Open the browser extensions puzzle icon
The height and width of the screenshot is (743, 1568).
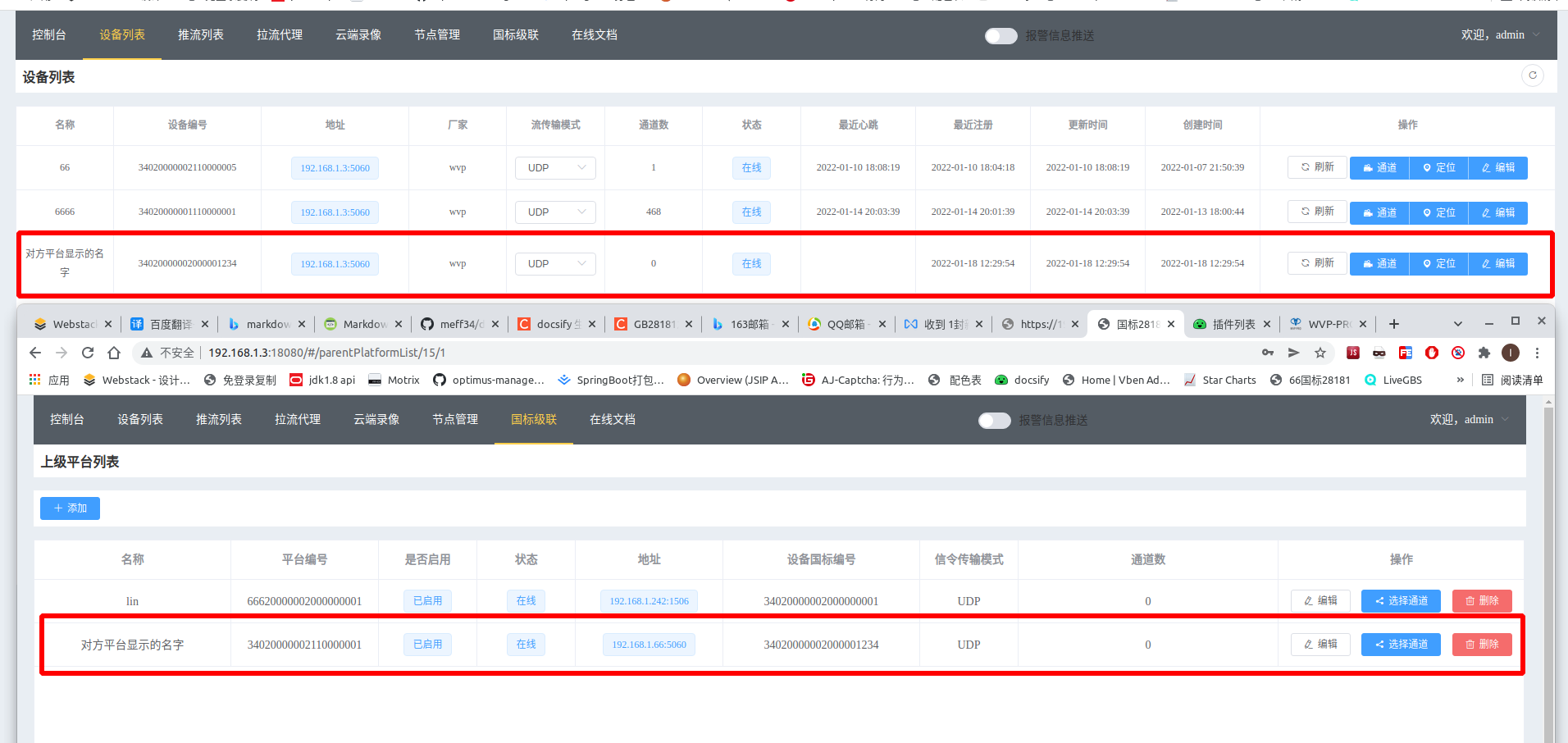click(x=1484, y=353)
